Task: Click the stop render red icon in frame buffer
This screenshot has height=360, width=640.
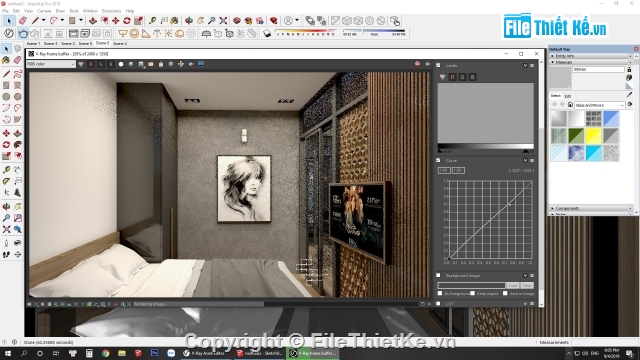Action: click(417, 64)
